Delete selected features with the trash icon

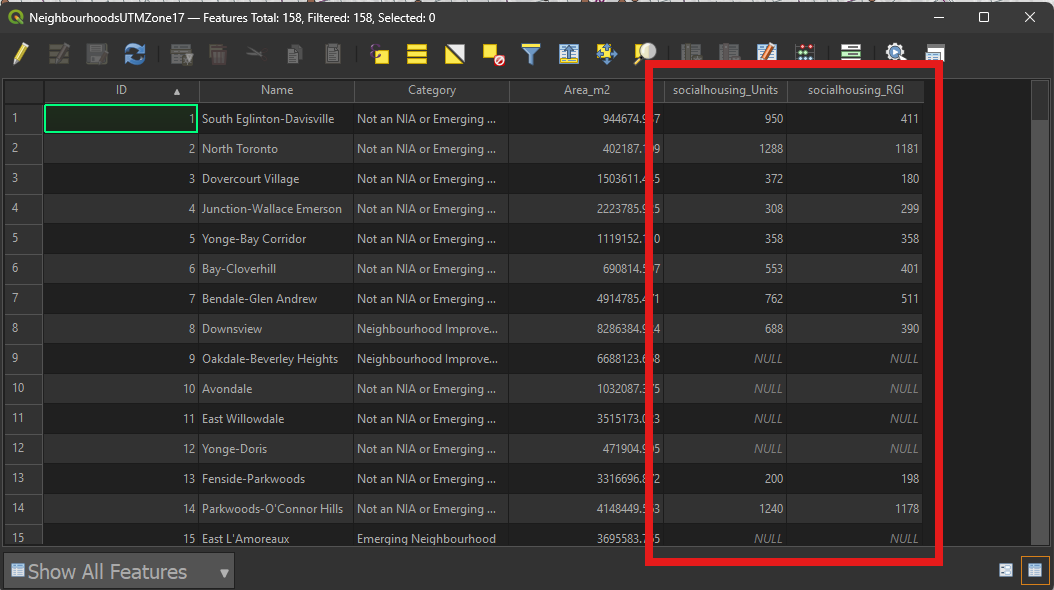tap(218, 54)
